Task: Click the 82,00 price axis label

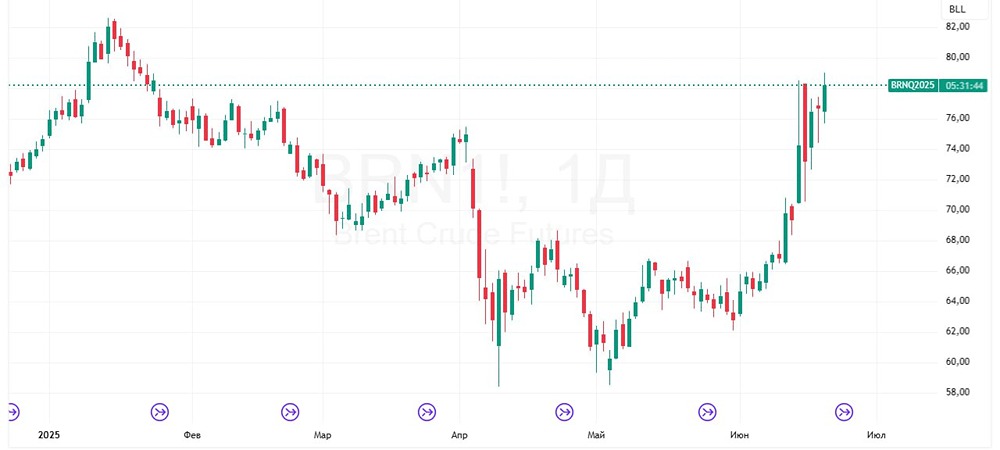Action: (958, 26)
